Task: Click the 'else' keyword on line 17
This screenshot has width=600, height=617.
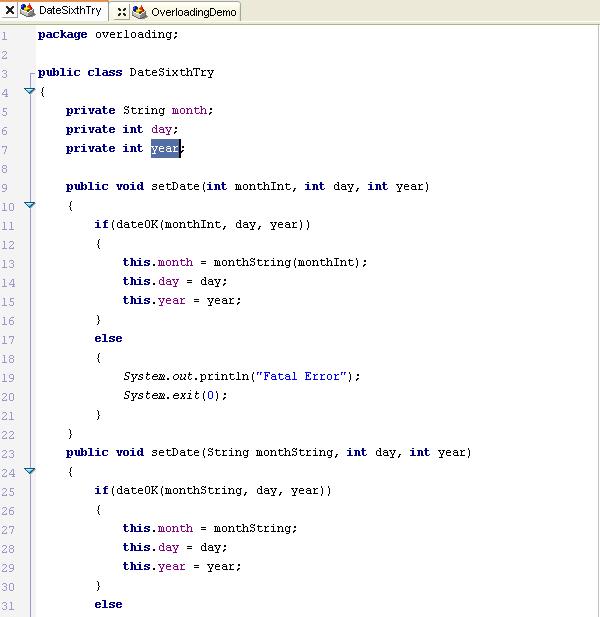Action: 108,338
